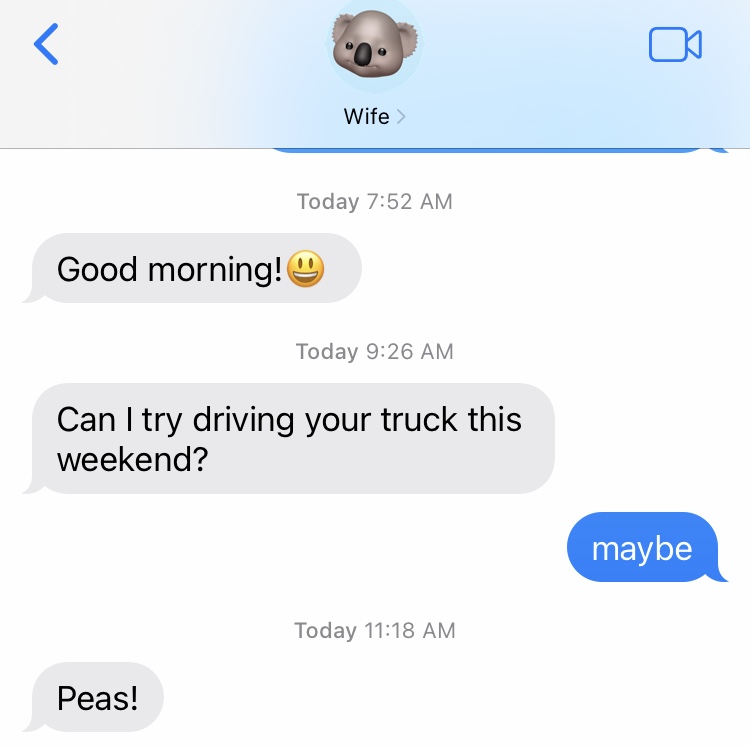Tap the smiley emoji in message

tap(305, 269)
